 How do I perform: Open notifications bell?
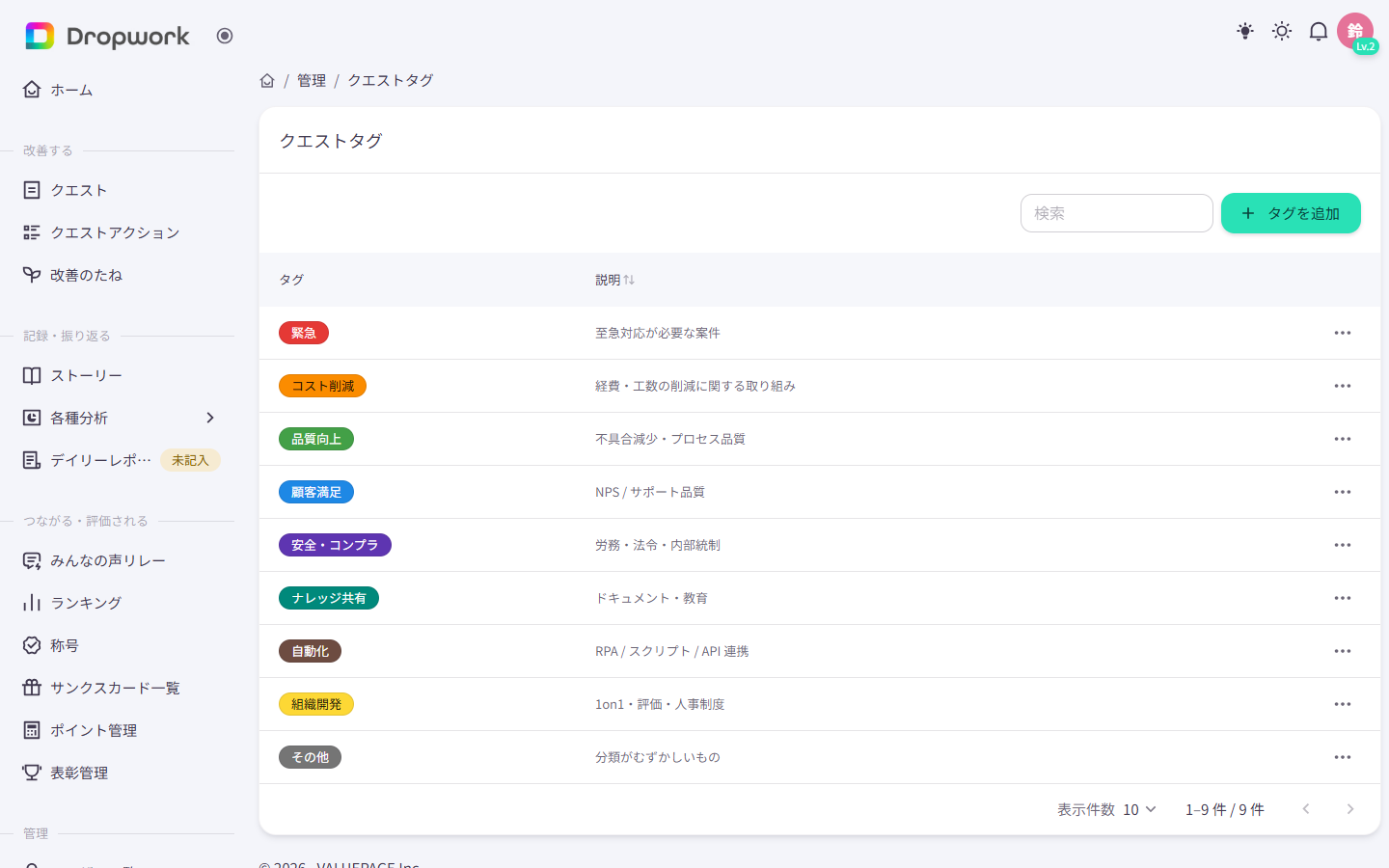click(1319, 31)
